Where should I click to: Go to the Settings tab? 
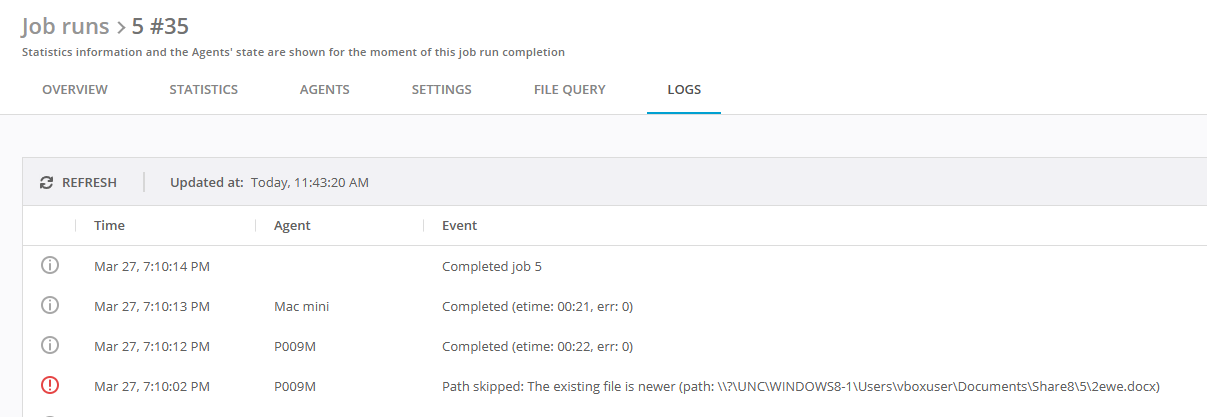coord(441,90)
